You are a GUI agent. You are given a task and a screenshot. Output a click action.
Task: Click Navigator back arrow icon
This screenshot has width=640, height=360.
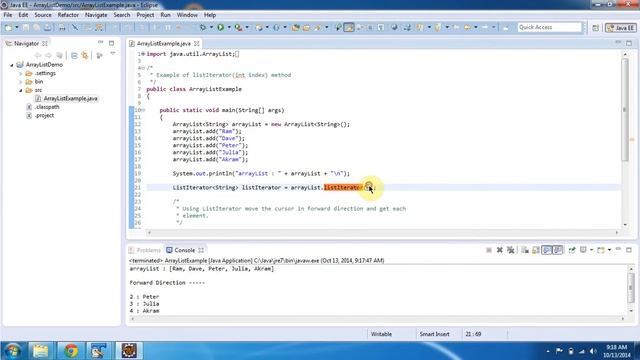38,55
